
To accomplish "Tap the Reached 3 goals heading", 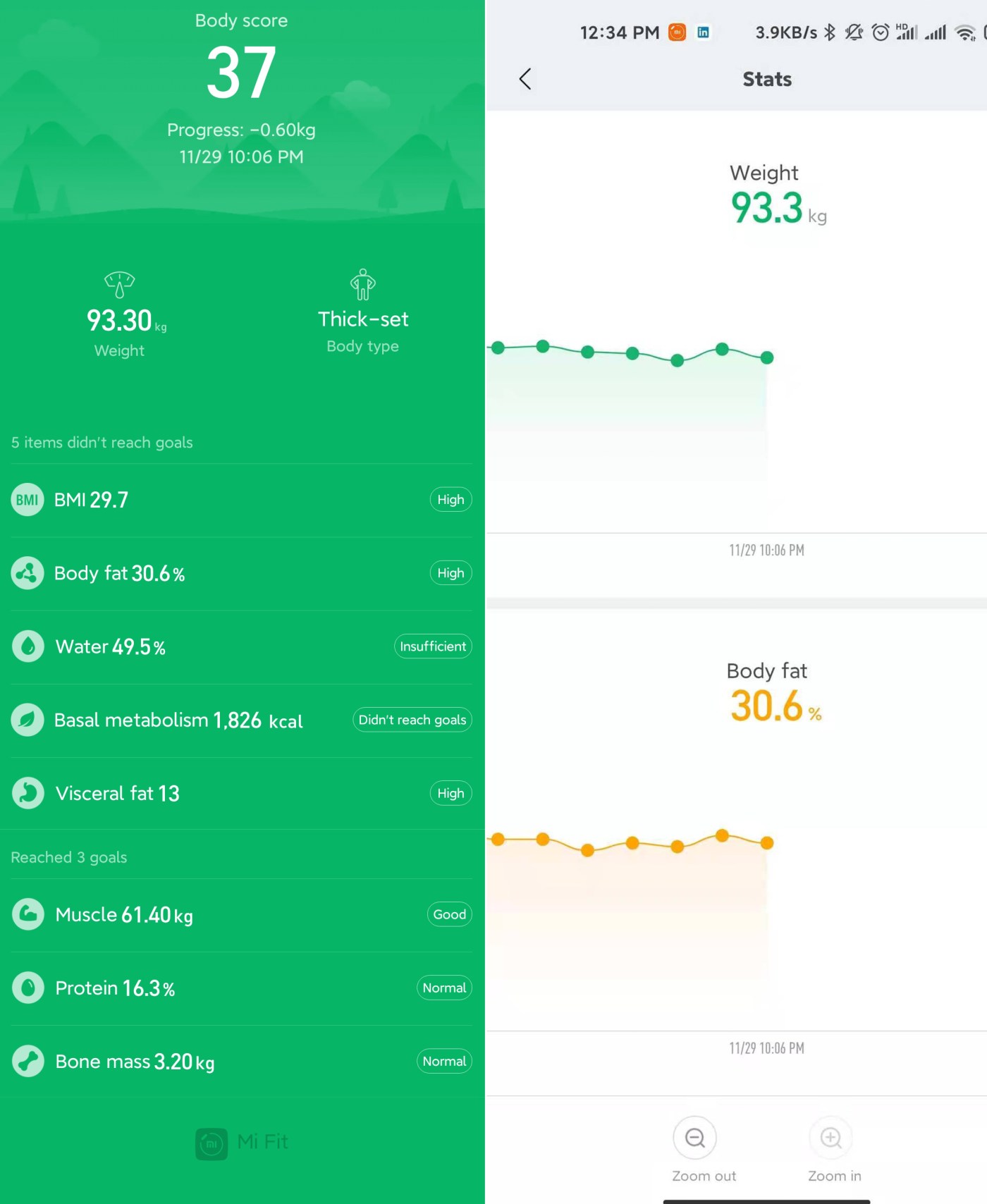I will (x=69, y=857).
